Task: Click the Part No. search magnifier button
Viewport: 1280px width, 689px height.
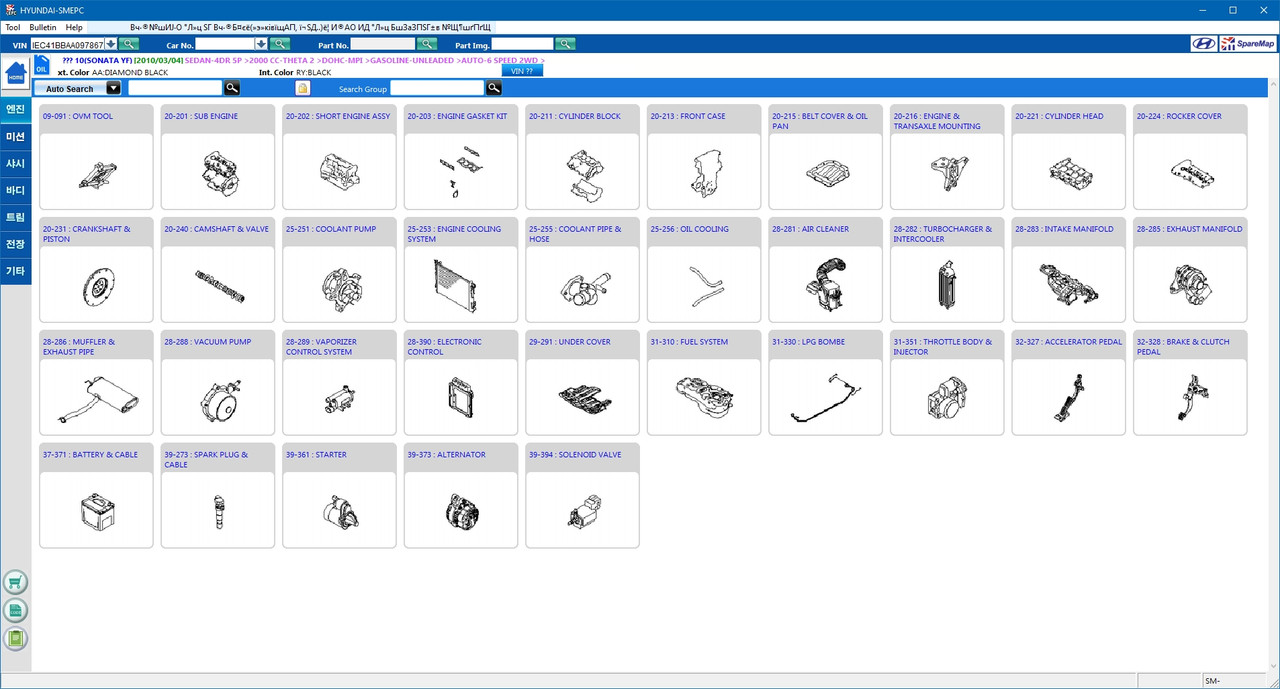Action: [x=427, y=44]
